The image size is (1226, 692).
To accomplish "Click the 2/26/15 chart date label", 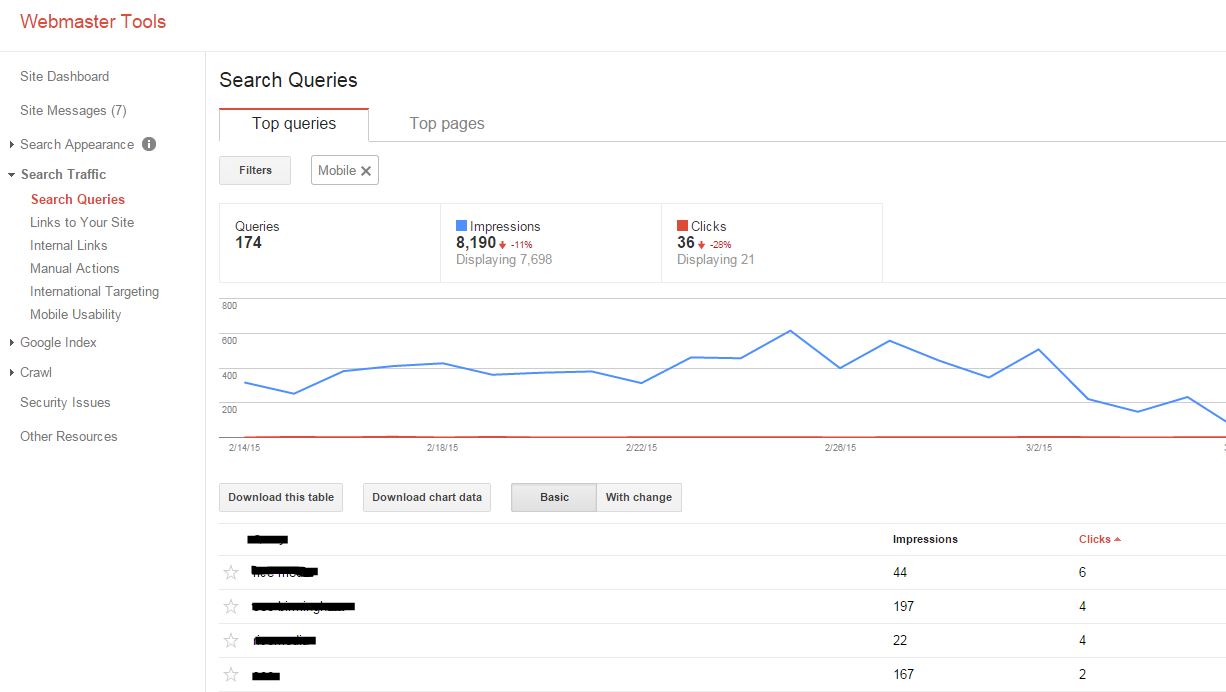I will (840, 448).
